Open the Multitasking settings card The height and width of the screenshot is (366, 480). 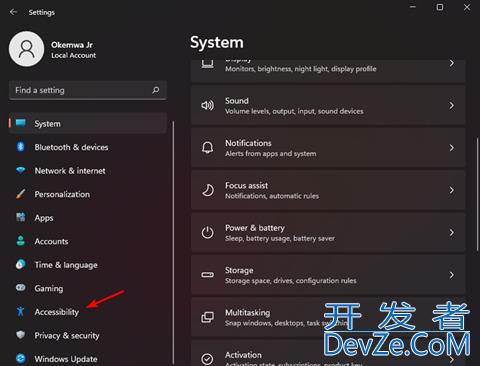click(x=328, y=317)
